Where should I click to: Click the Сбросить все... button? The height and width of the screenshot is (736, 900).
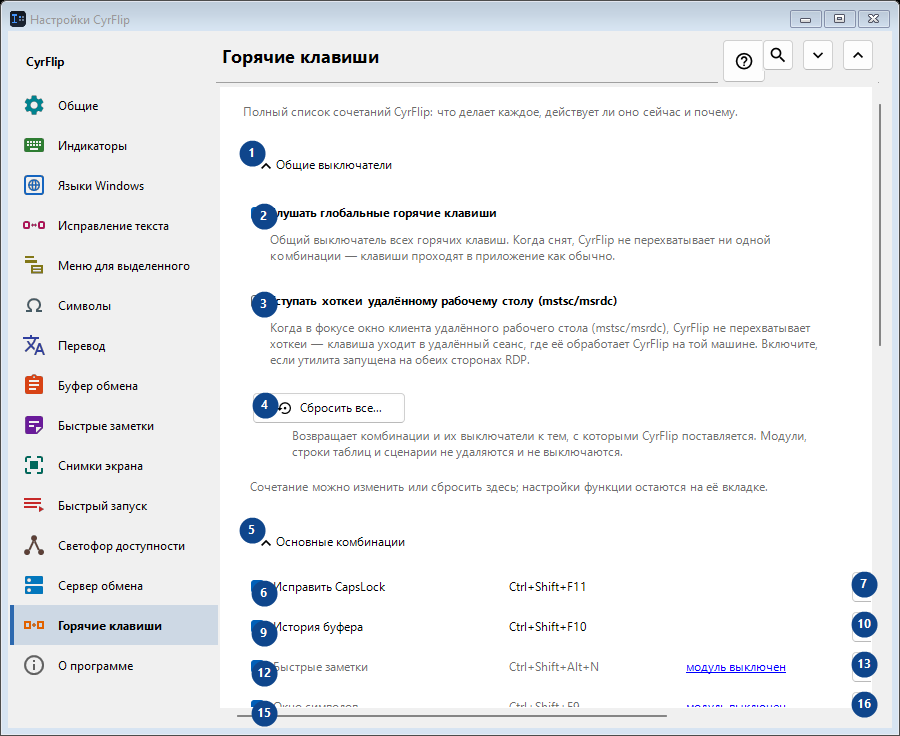(x=329, y=408)
